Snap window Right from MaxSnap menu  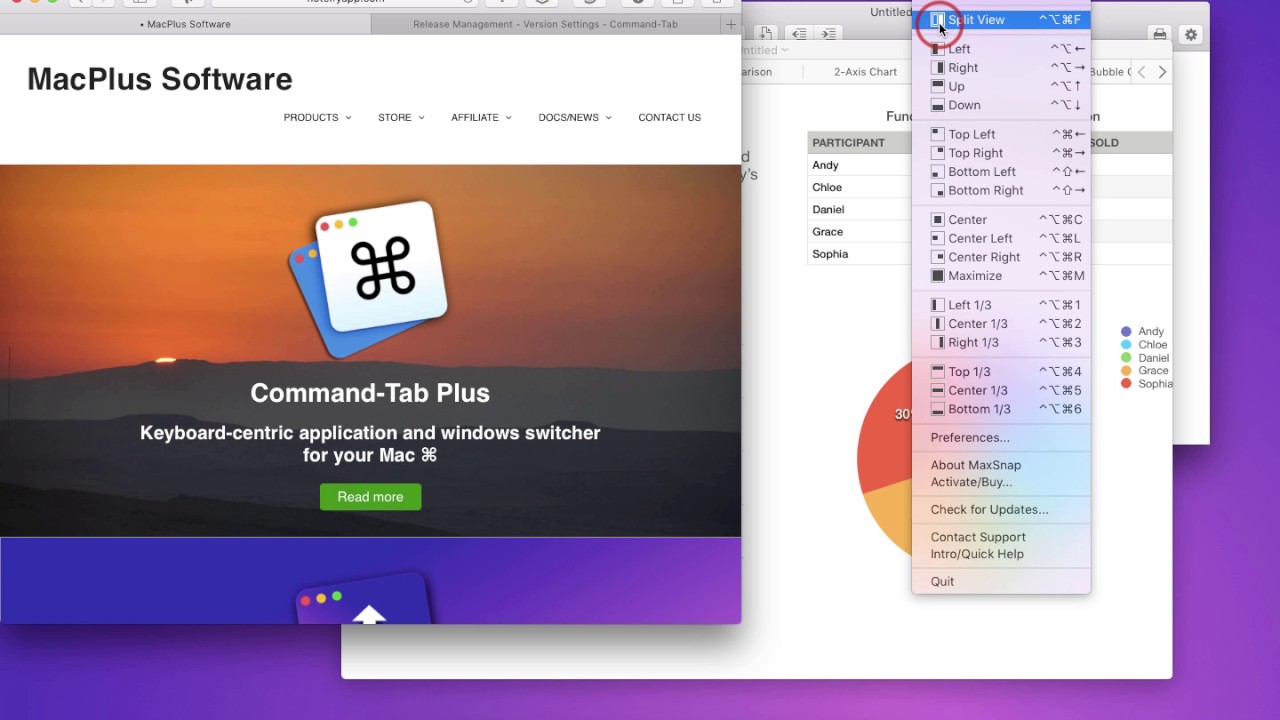pyautogui.click(x=1001, y=68)
